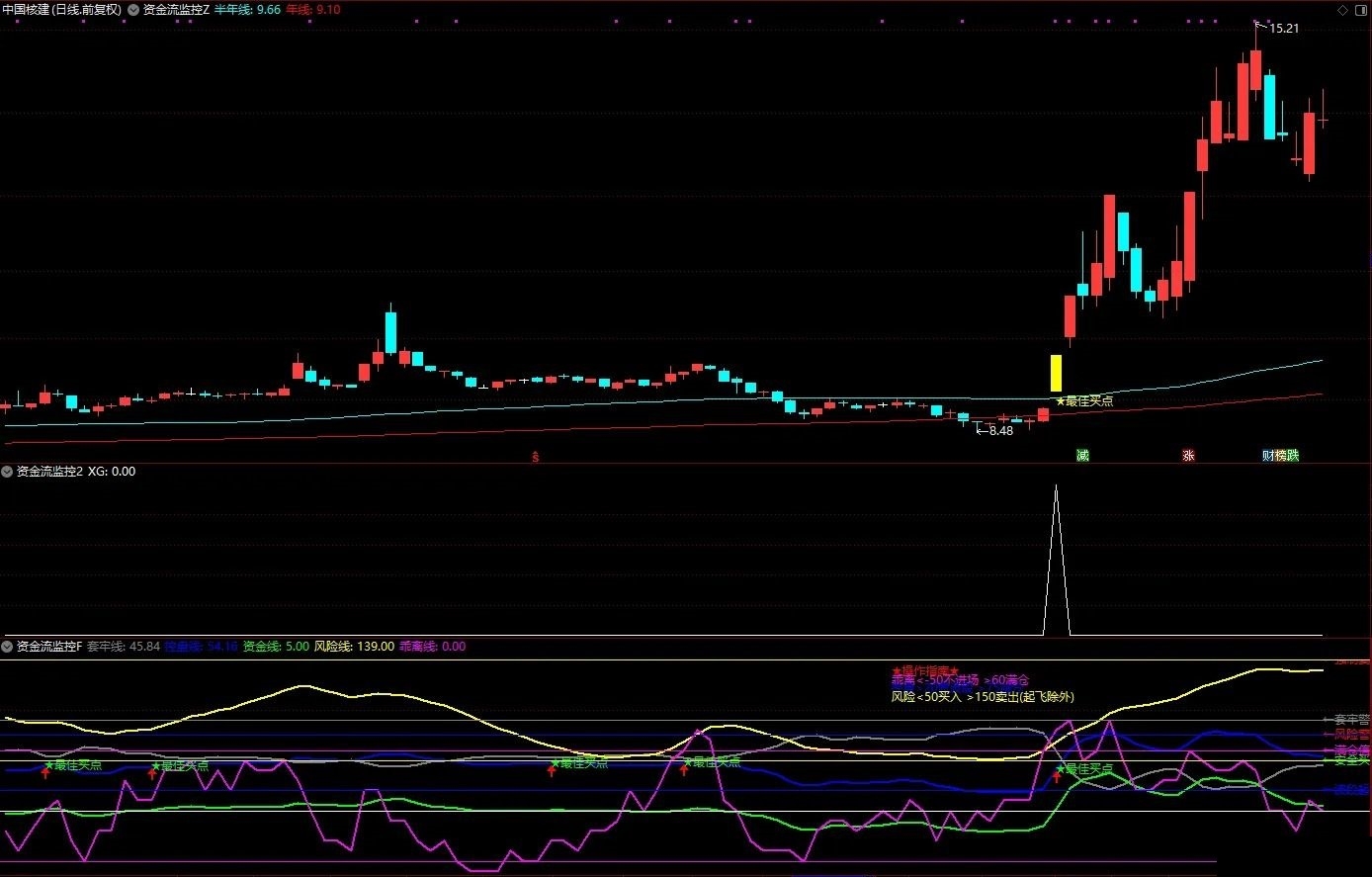1372x877 pixels.
Task: Click the diamond icon at top right
Action: click(1342, 10)
